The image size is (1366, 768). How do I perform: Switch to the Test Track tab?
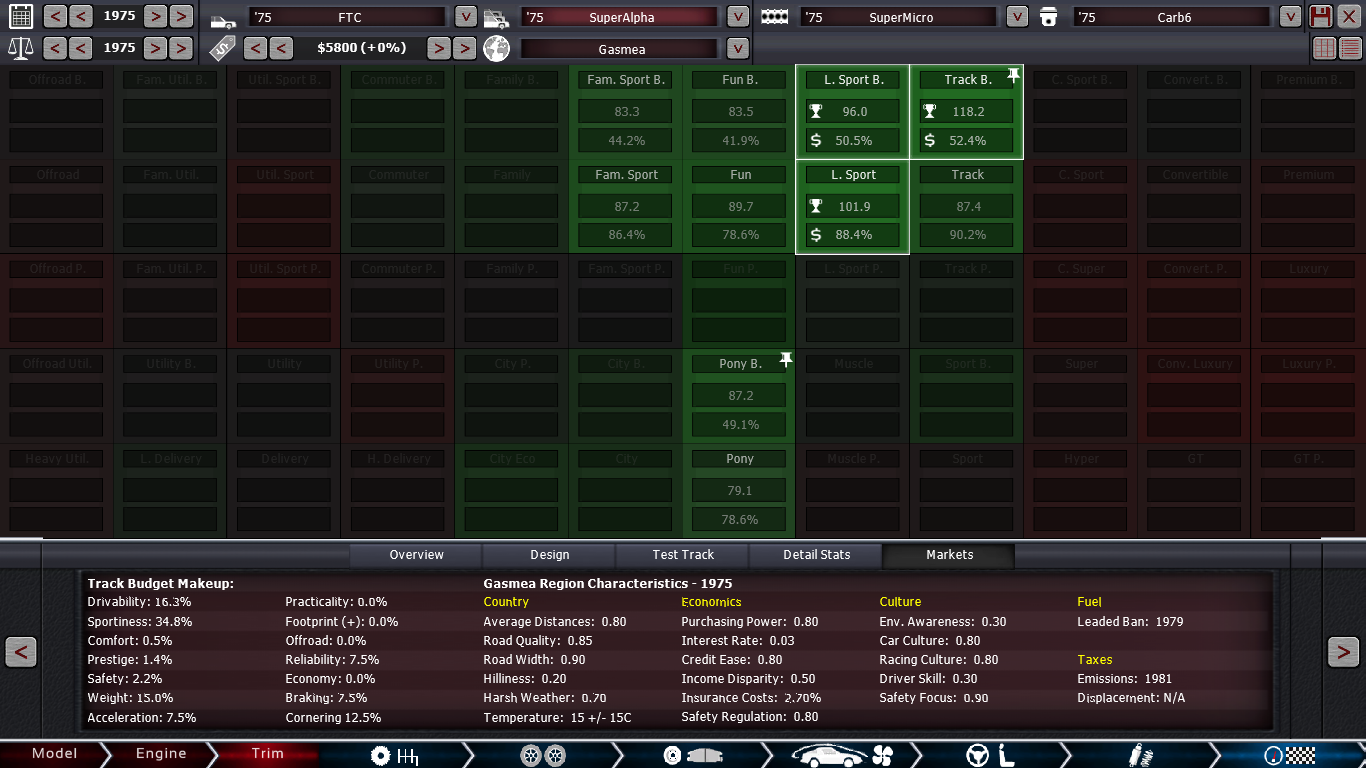coord(683,555)
